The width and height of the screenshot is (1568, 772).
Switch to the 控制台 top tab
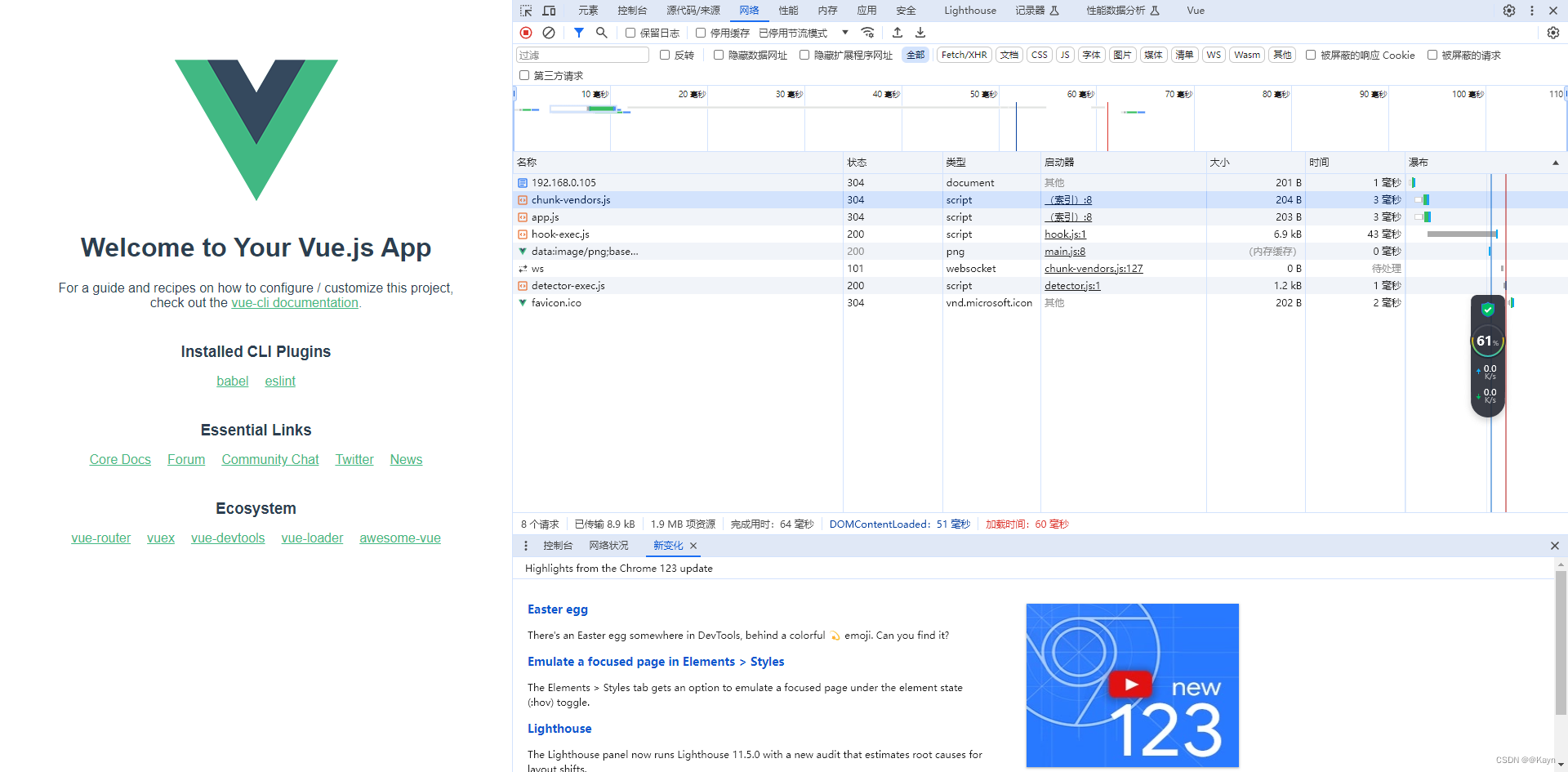[x=632, y=11]
